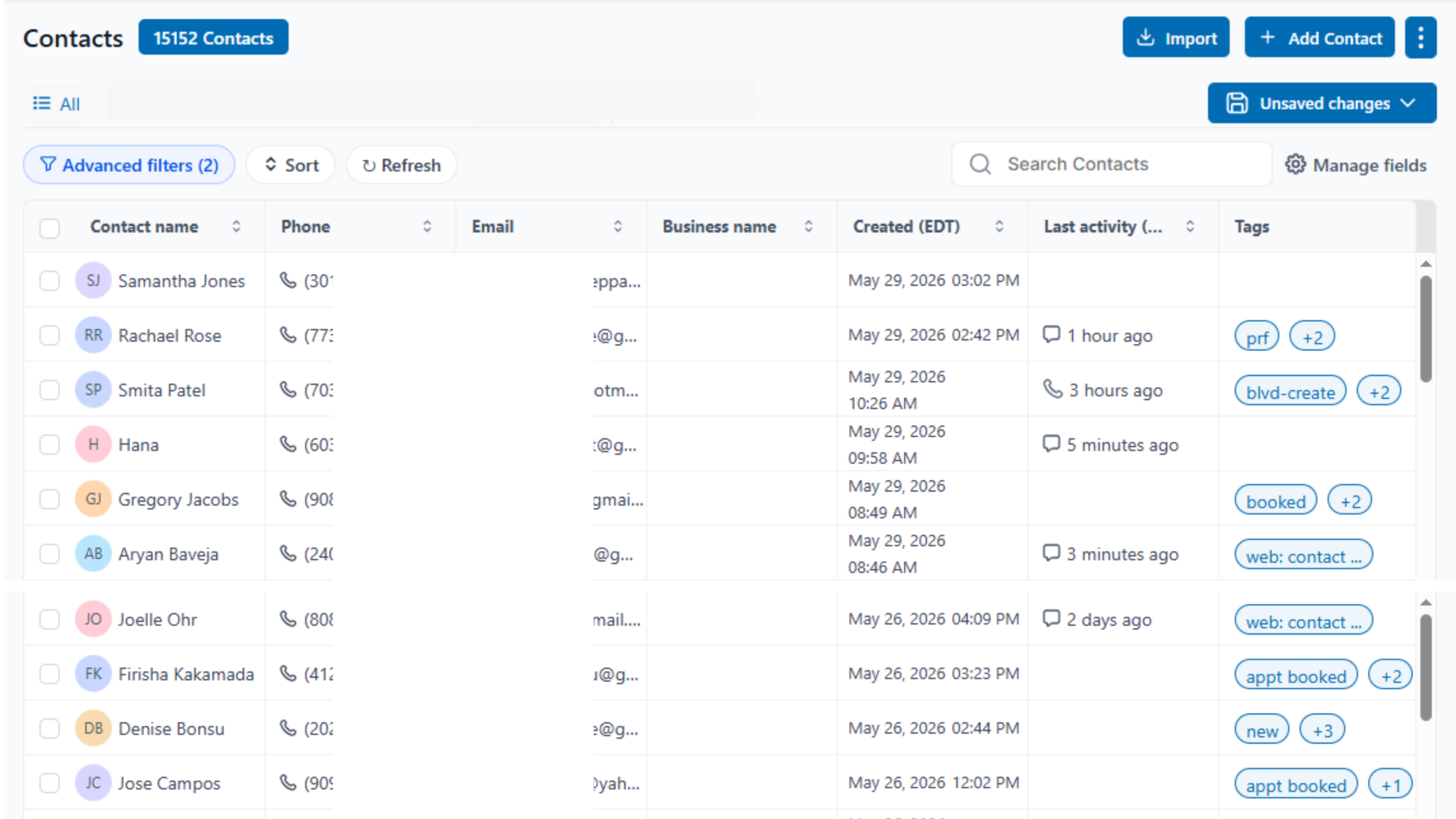This screenshot has height=819, width=1456.
Task: Open Manage fields
Action: 1356,165
